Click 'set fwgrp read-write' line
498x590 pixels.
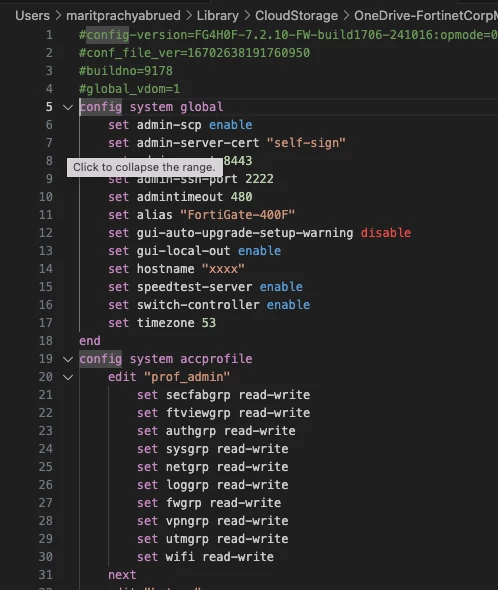[209, 503]
